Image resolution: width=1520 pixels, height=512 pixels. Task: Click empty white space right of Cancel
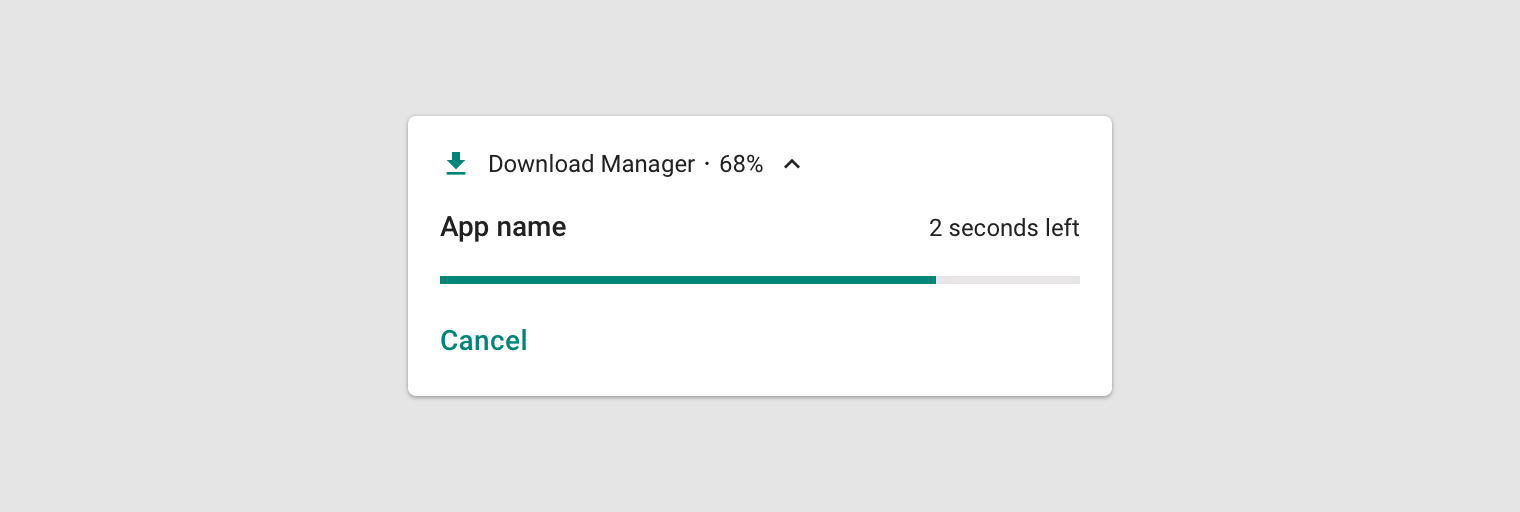pos(800,341)
